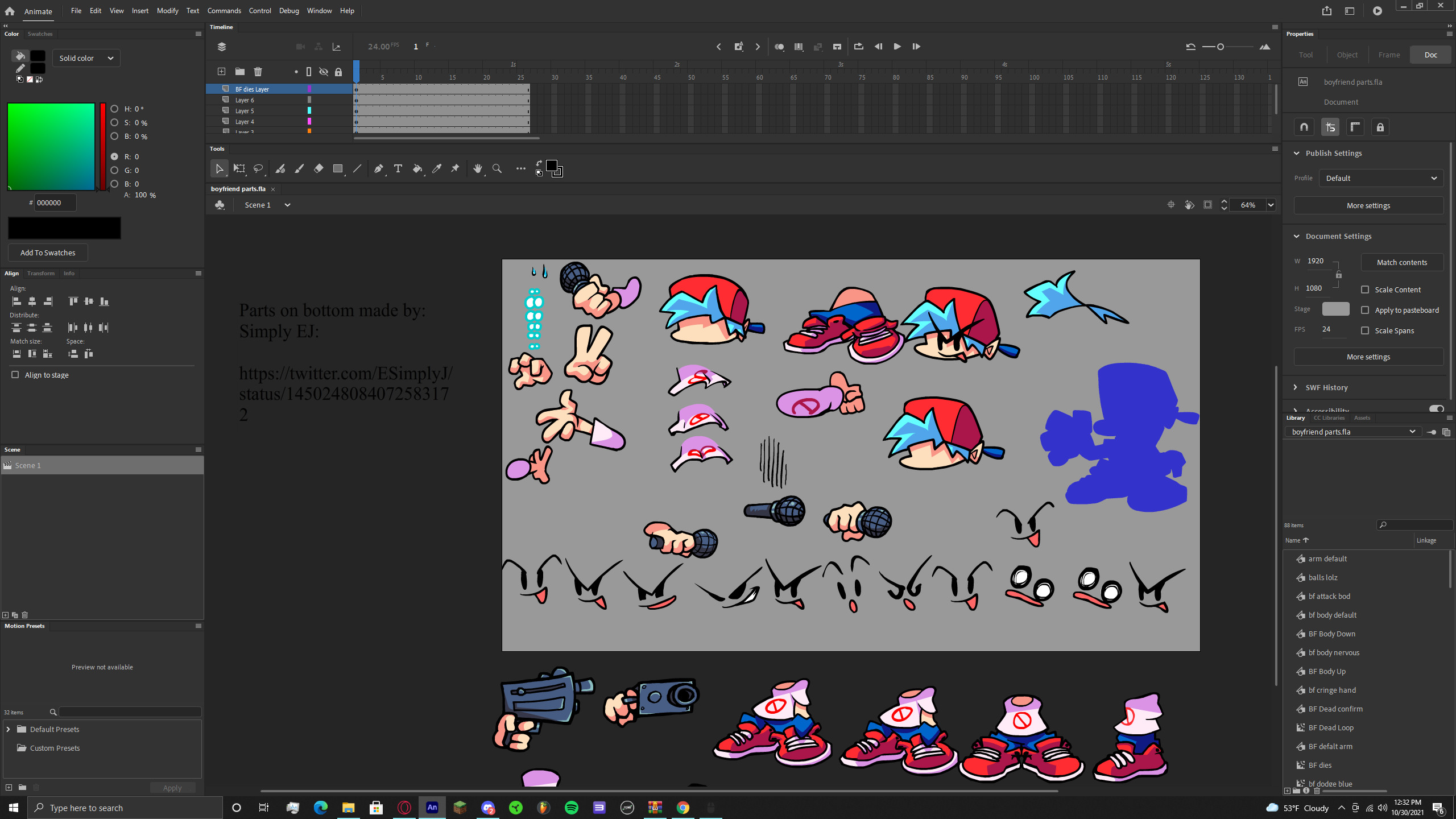
Task: Switch to the Transform tab
Action: click(x=41, y=274)
